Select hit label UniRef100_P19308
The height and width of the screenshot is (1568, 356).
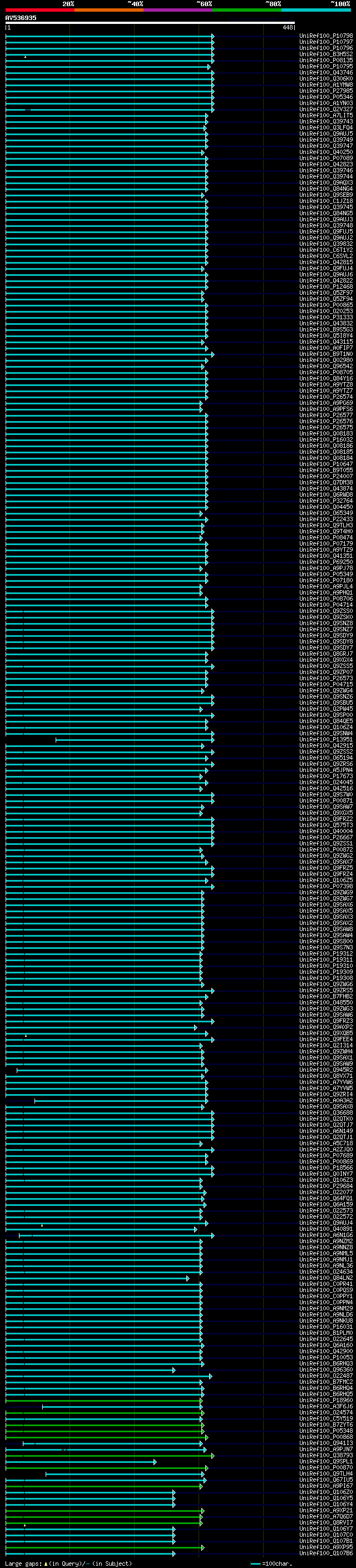tap(326, 978)
